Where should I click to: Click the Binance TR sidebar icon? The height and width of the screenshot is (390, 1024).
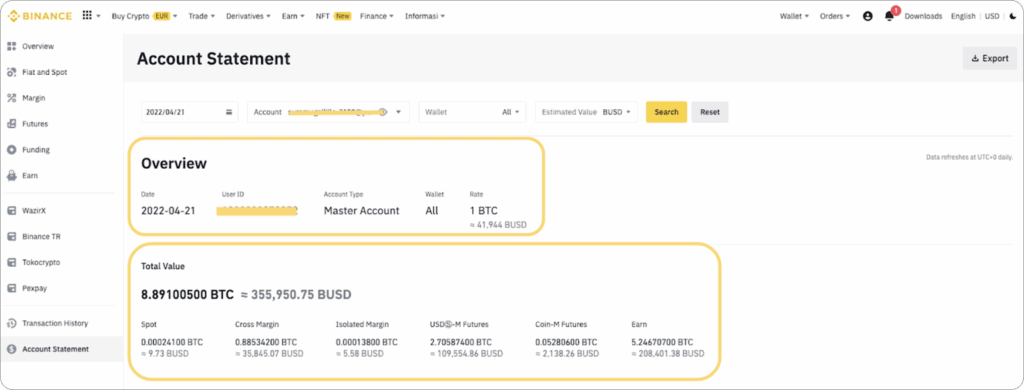click(11, 236)
